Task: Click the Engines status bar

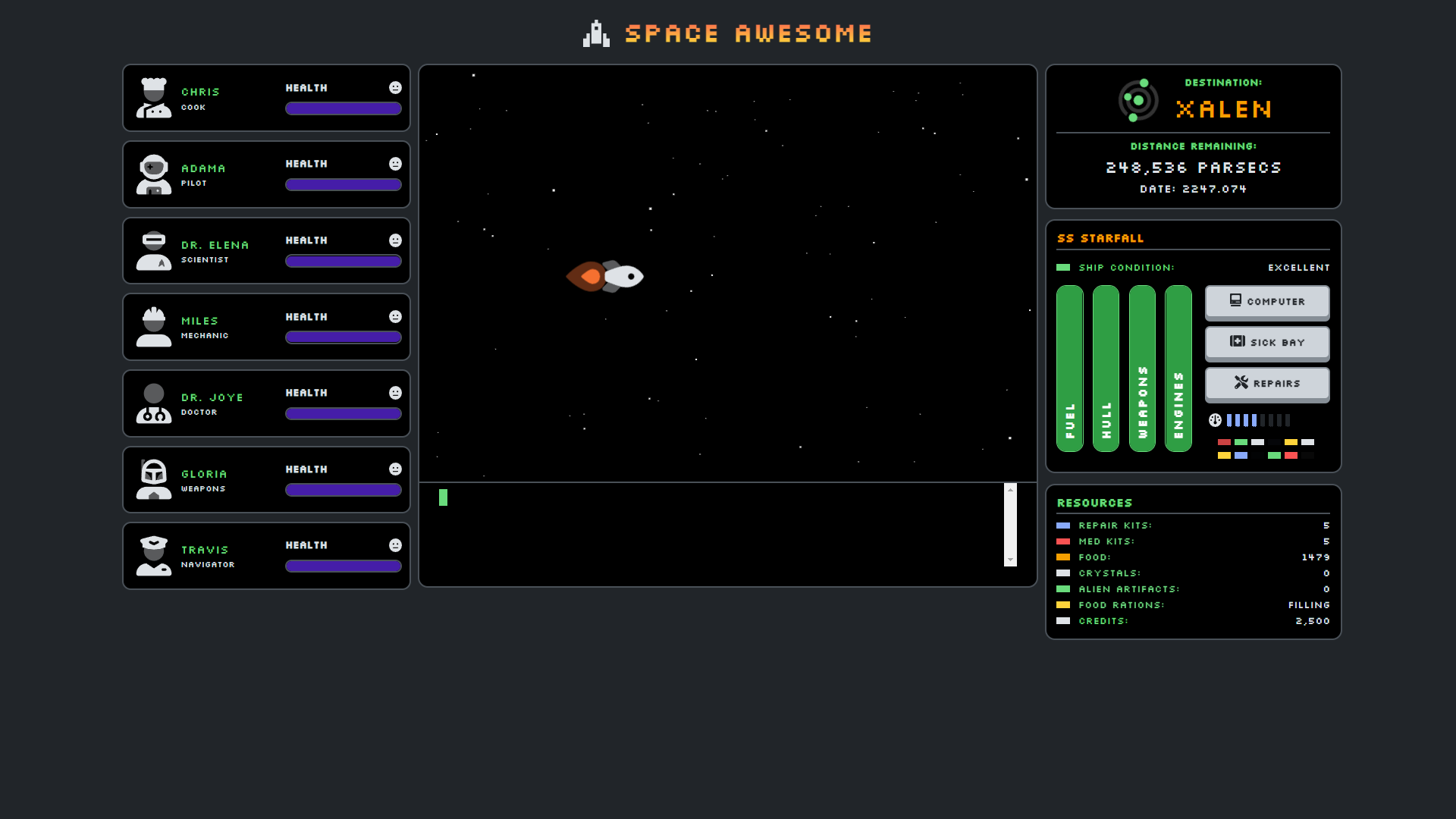Action: (x=1178, y=369)
